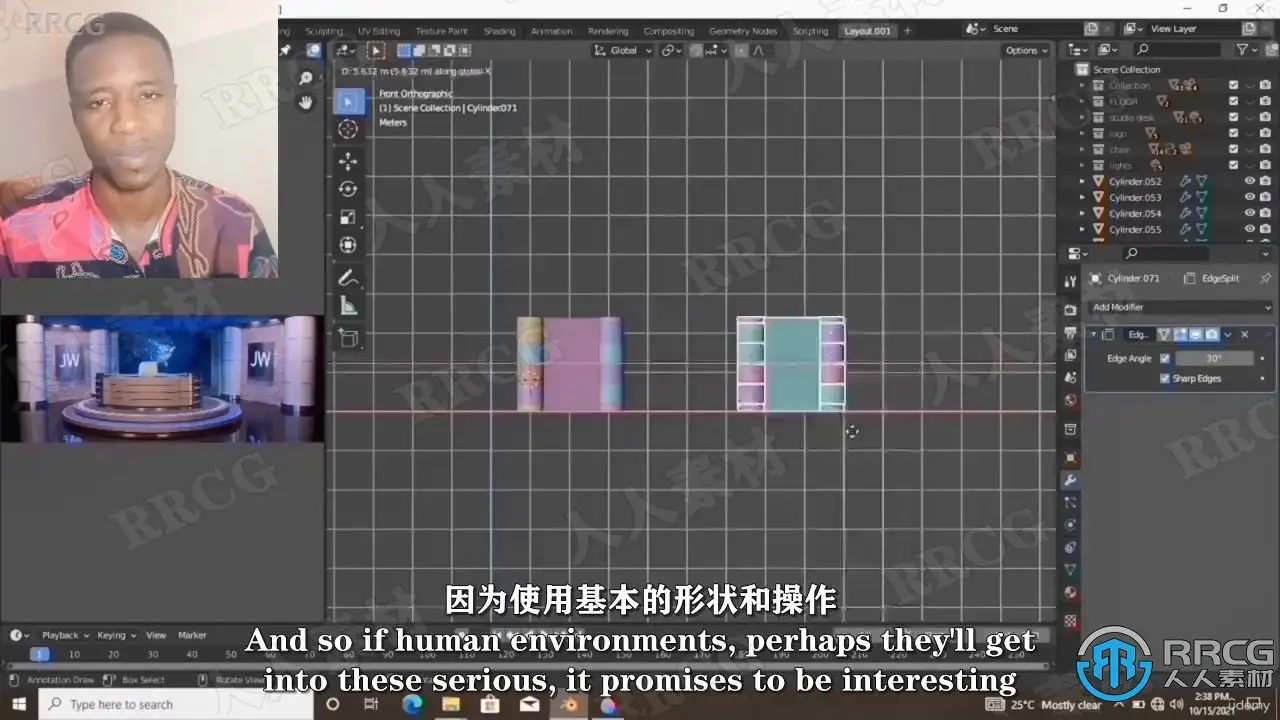
Task: Open the Particles properties tab
Action: 1071,503
